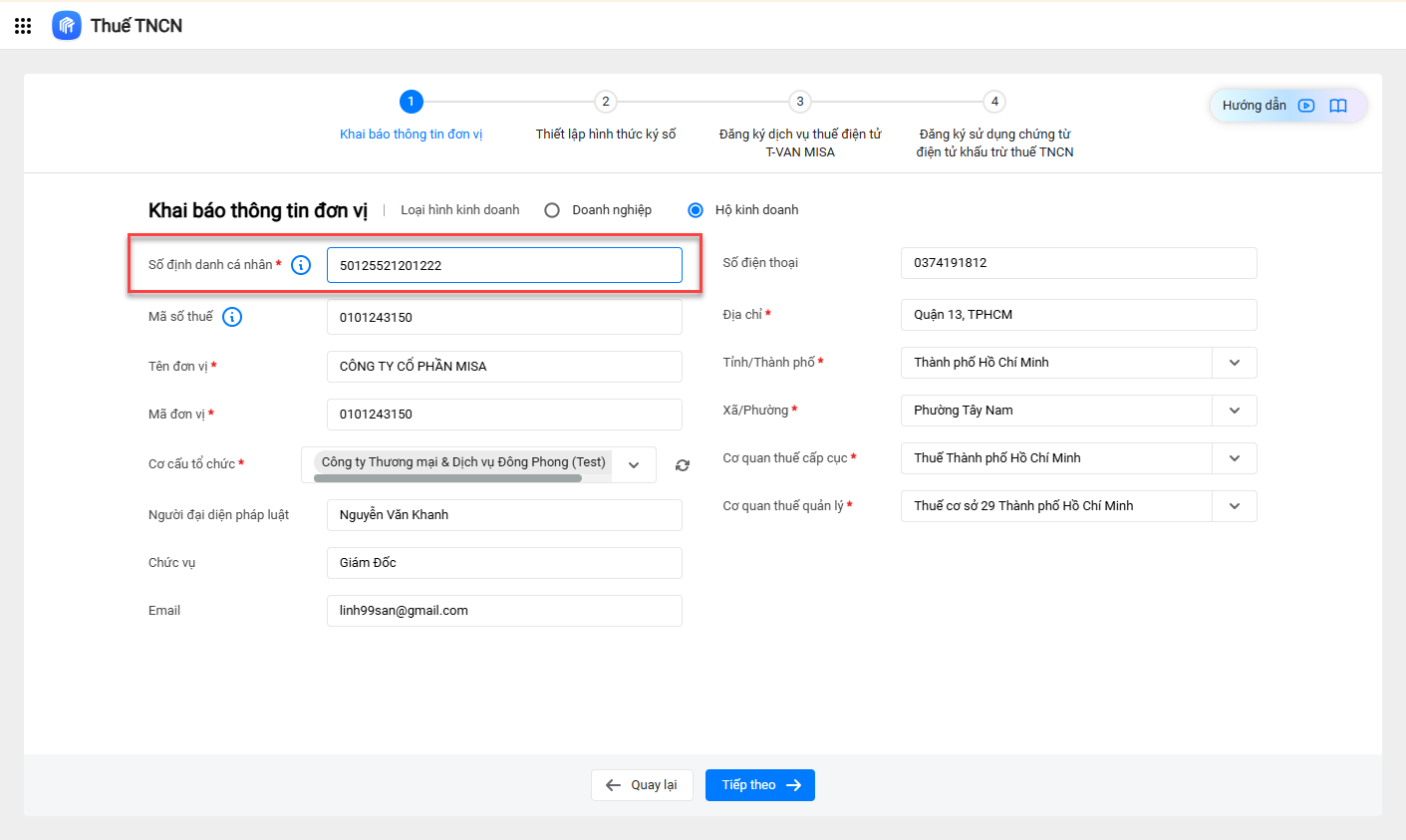The height and width of the screenshot is (840, 1406).
Task: Open the video guide icon in Hướng dẫn
Action: pos(1306,106)
